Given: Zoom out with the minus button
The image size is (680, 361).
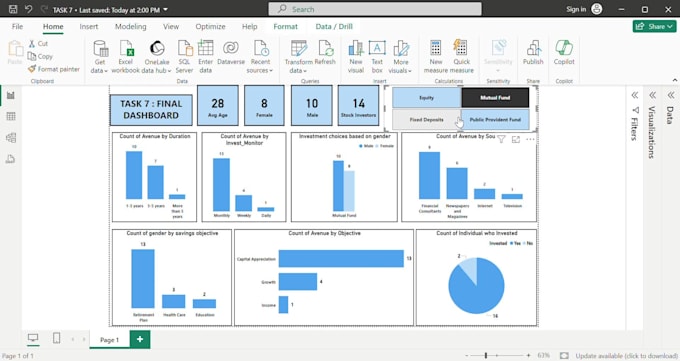Looking at the screenshot, I should point(467,355).
